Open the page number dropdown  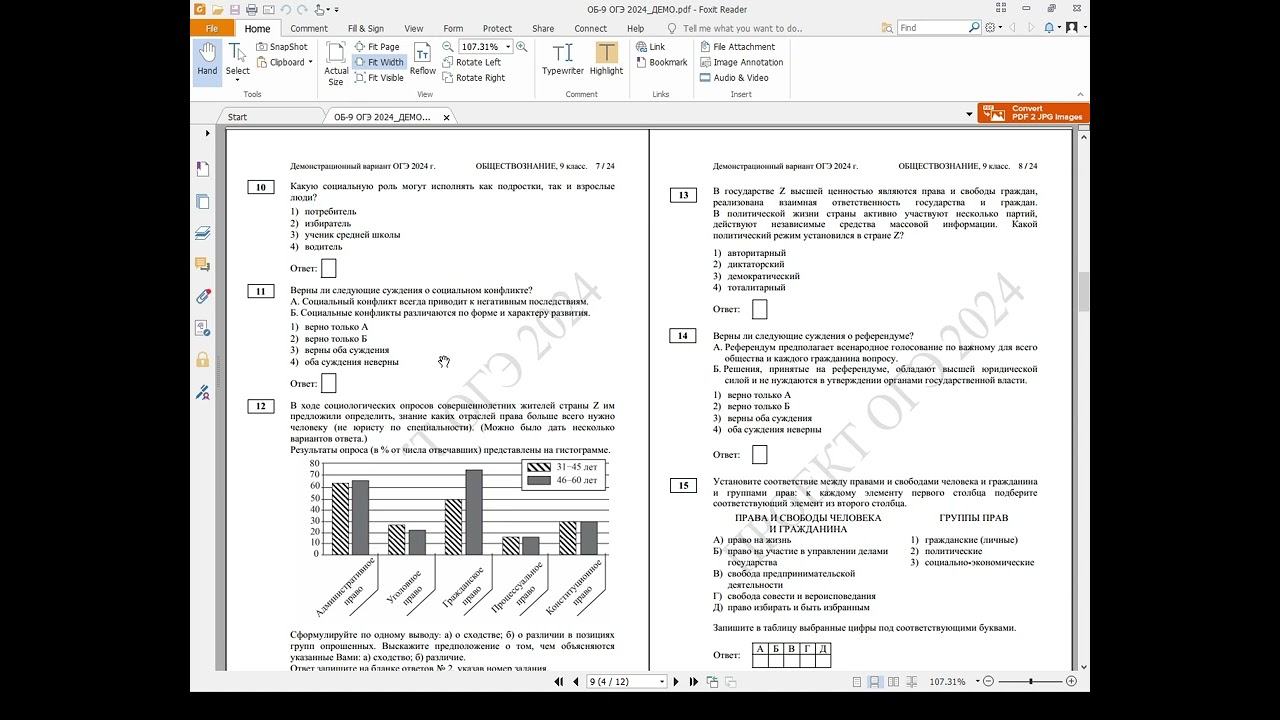(661, 682)
